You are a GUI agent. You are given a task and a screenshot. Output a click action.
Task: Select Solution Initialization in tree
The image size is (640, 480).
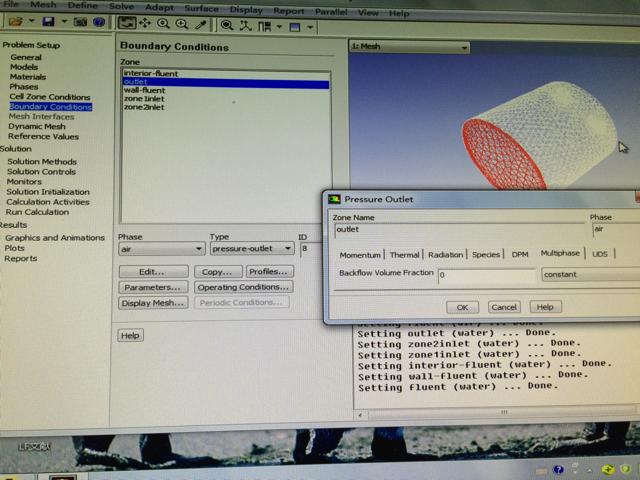[x=48, y=192]
